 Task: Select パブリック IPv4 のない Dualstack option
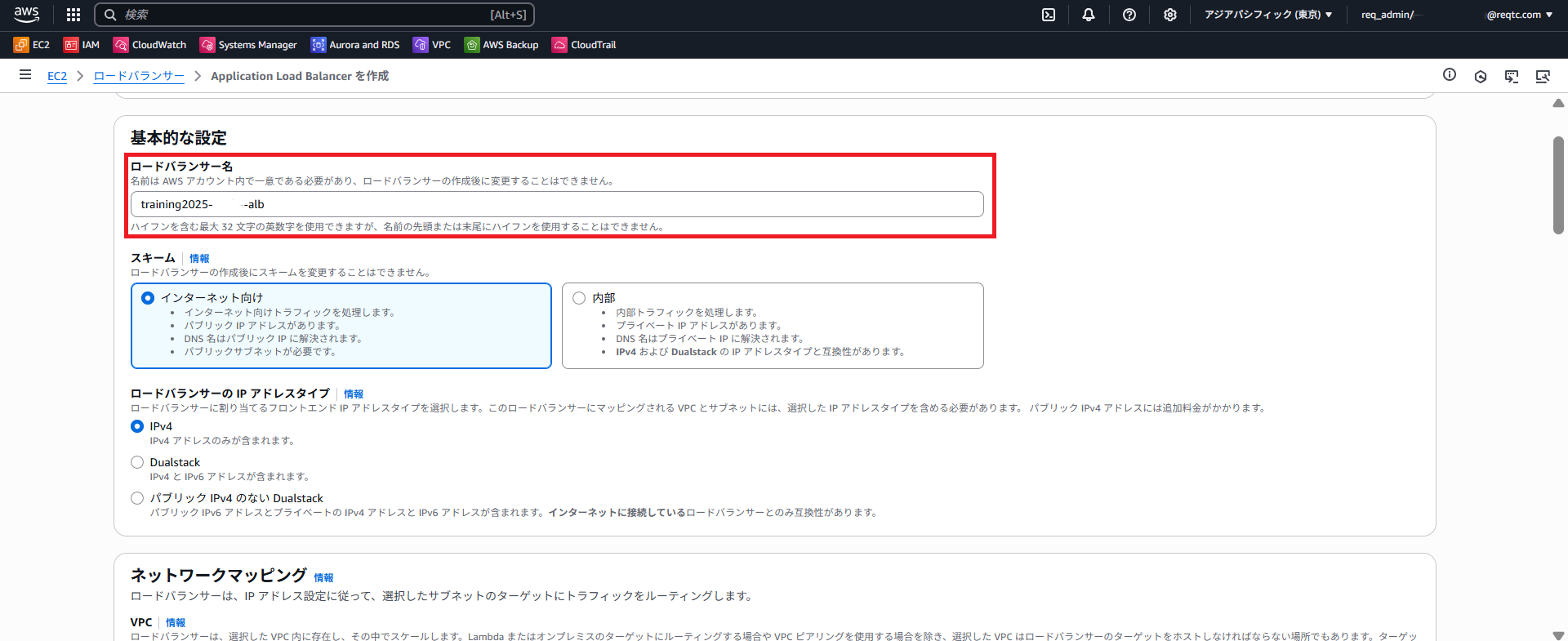point(137,498)
